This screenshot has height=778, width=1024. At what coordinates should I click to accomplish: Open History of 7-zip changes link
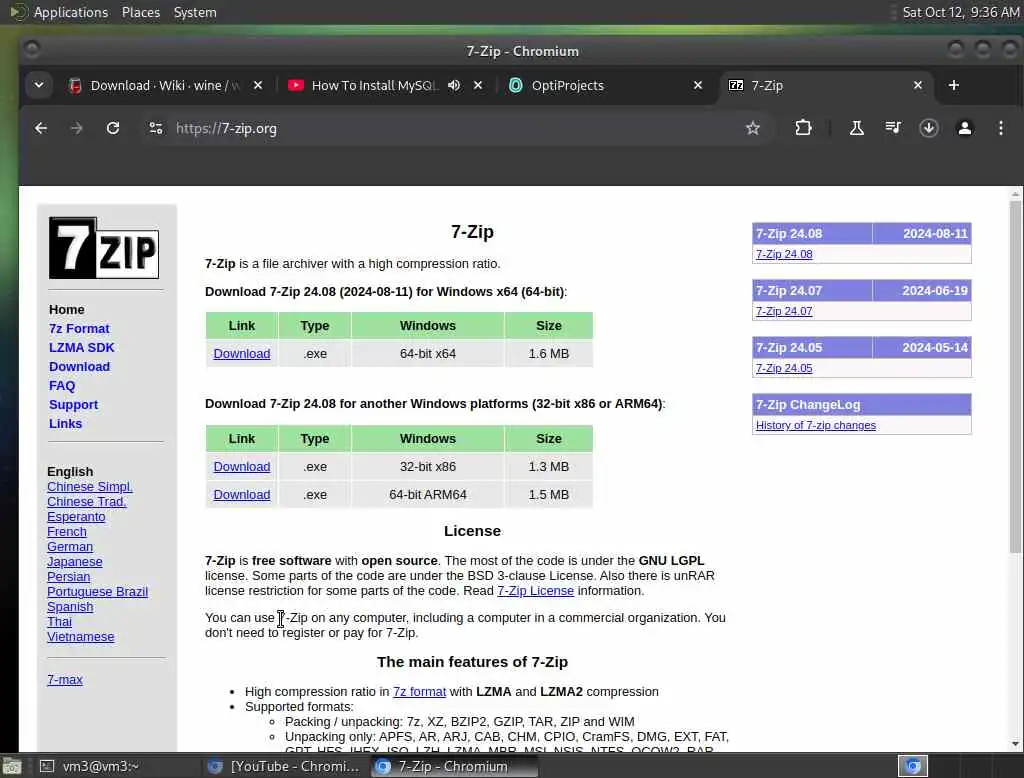[816, 425]
